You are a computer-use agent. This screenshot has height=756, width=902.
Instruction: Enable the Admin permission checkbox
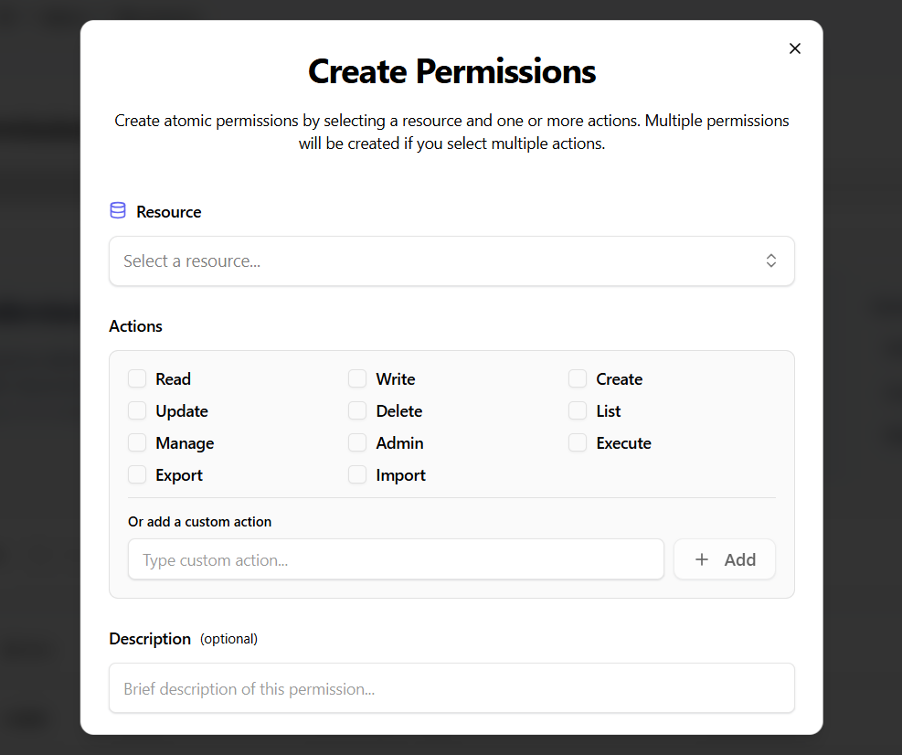(x=357, y=443)
